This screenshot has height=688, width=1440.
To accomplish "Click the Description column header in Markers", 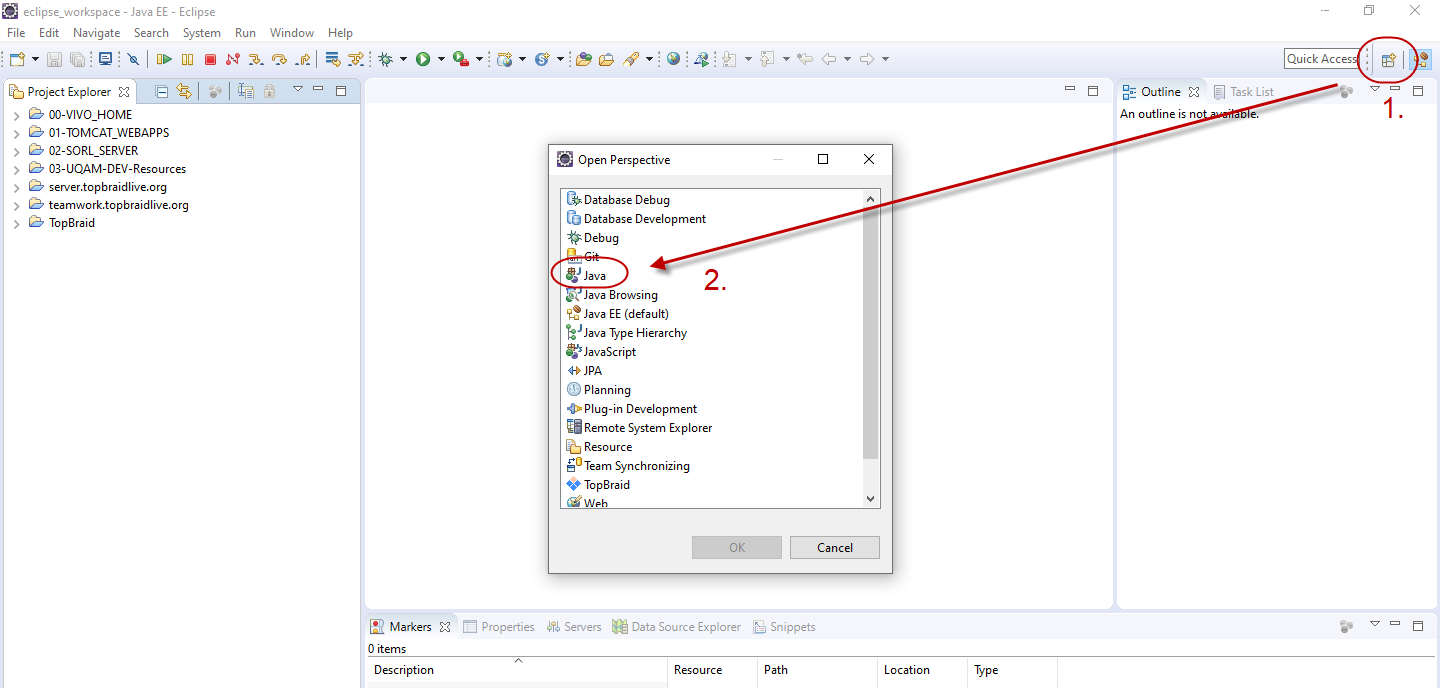I will pos(517,670).
